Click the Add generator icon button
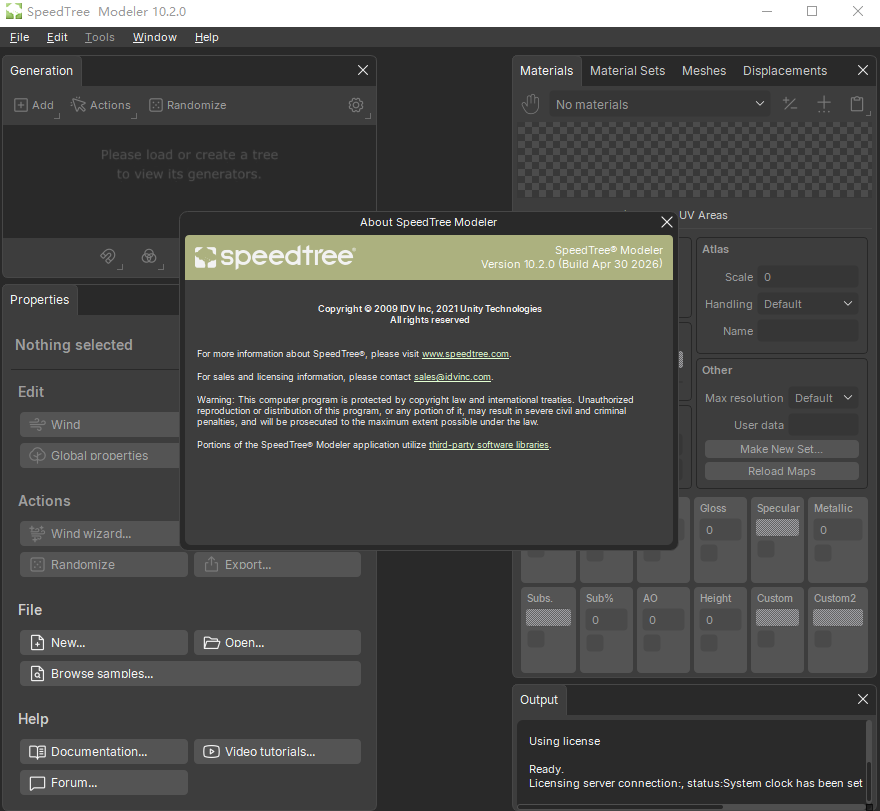Screen dimensions: 880x811 click(34, 105)
